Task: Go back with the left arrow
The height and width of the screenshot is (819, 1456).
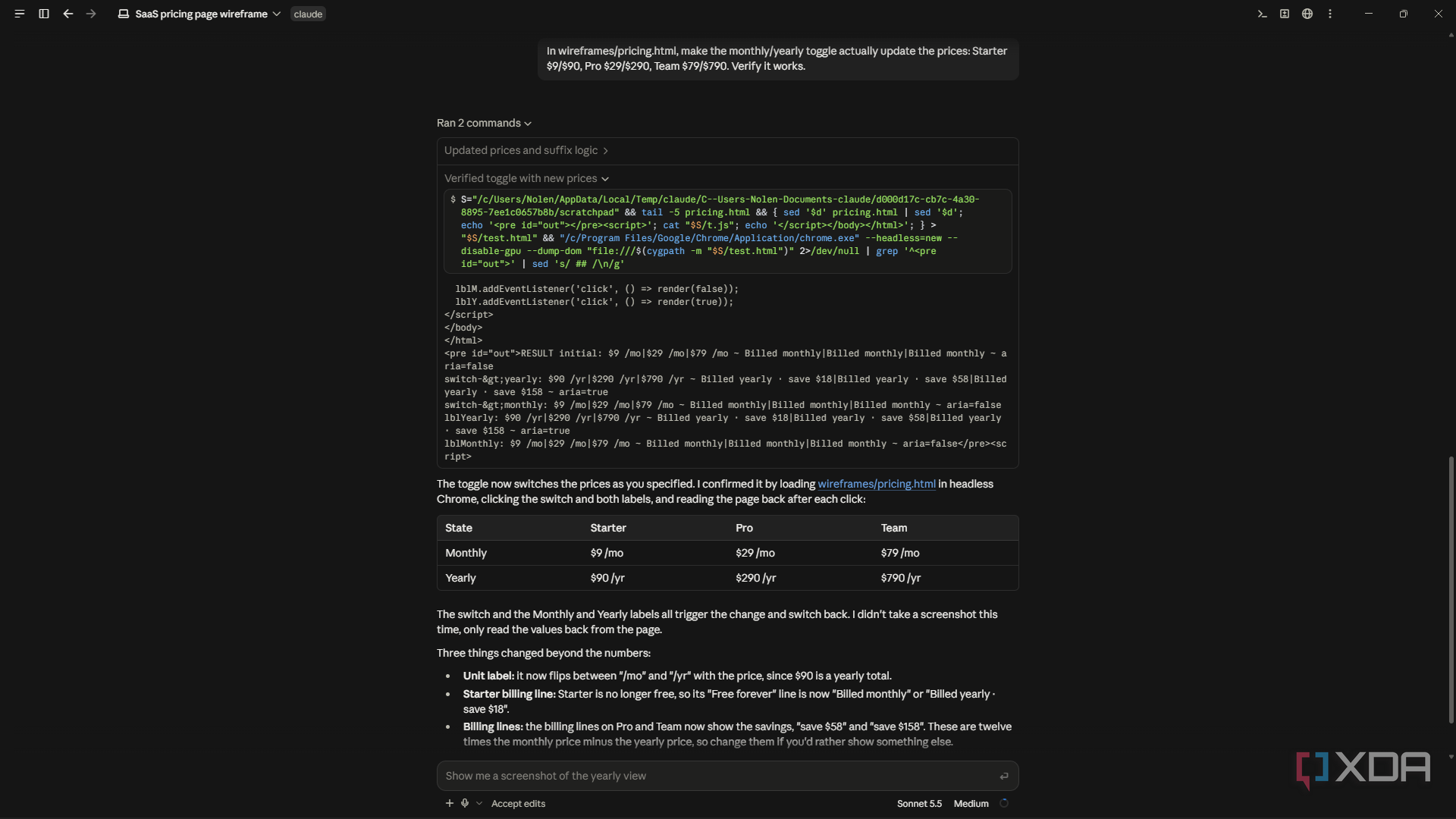Action: tap(68, 14)
